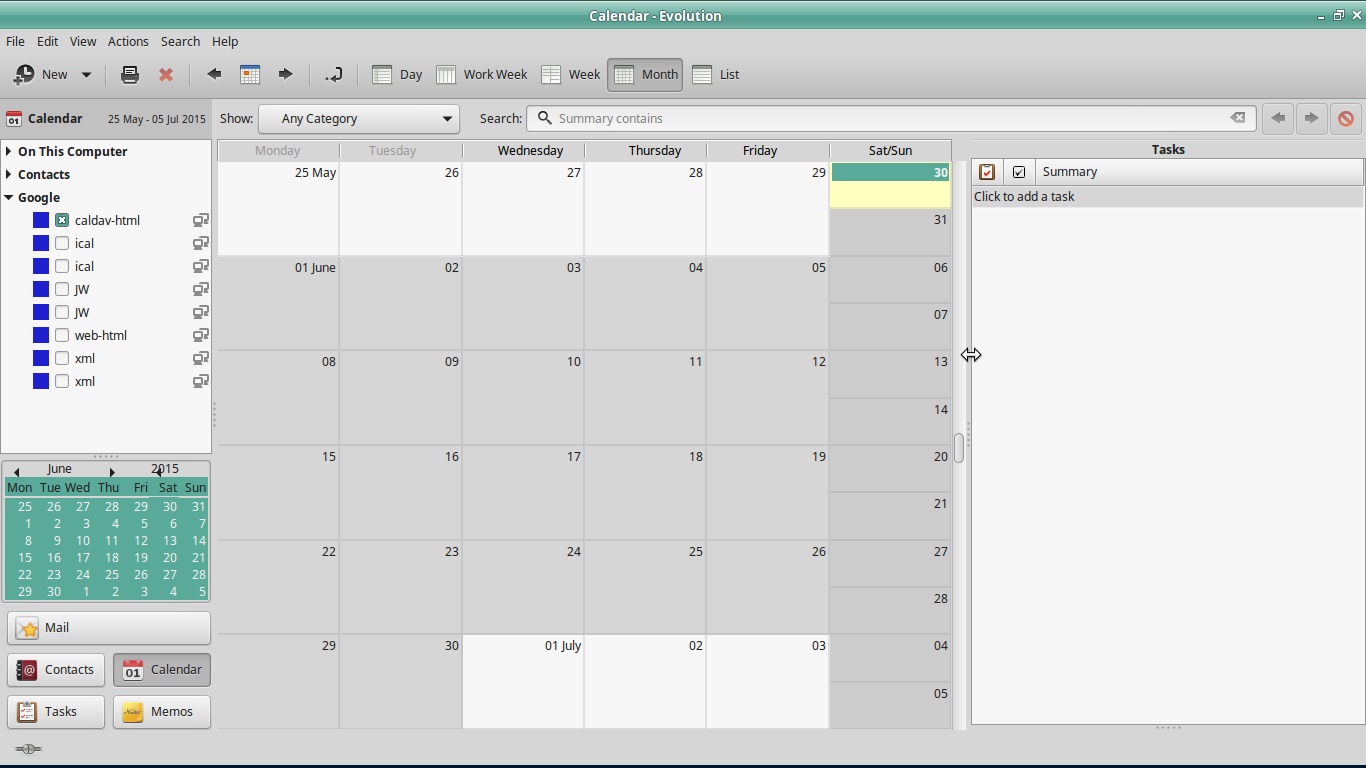Check the first ical calendar checkbox
The height and width of the screenshot is (768, 1366).
62,243
